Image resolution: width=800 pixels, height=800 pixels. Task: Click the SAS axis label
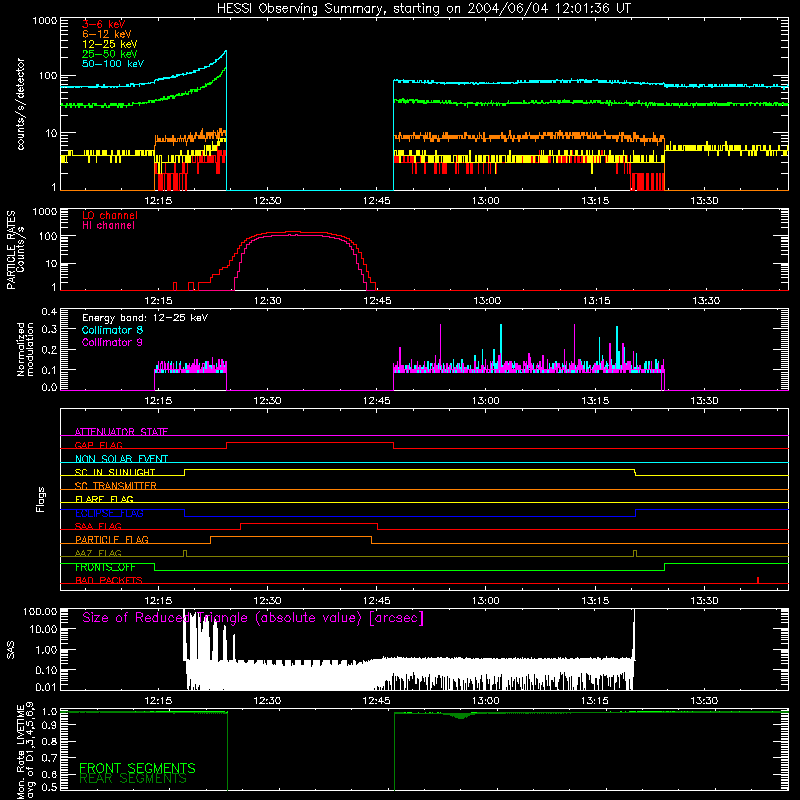11,650
